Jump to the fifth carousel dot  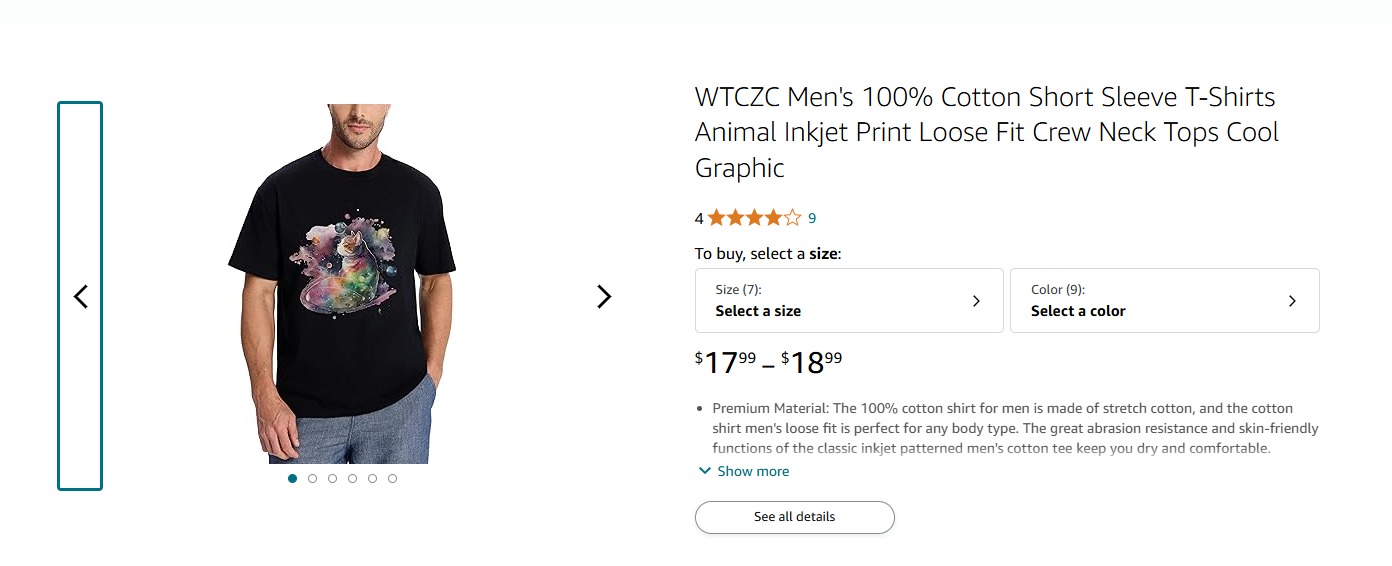click(372, 479)
